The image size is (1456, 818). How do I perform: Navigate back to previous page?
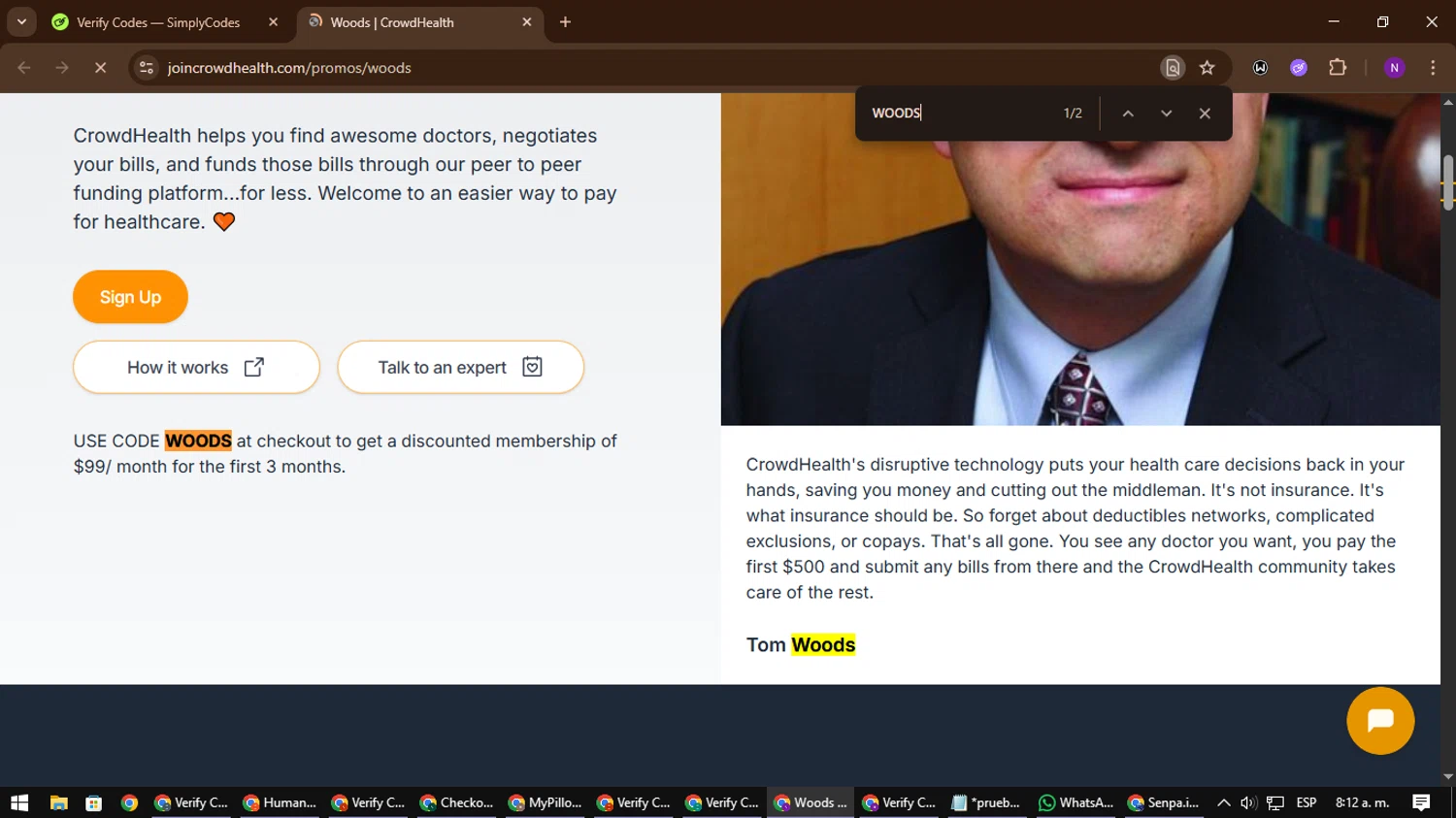[x=24, y=68]
